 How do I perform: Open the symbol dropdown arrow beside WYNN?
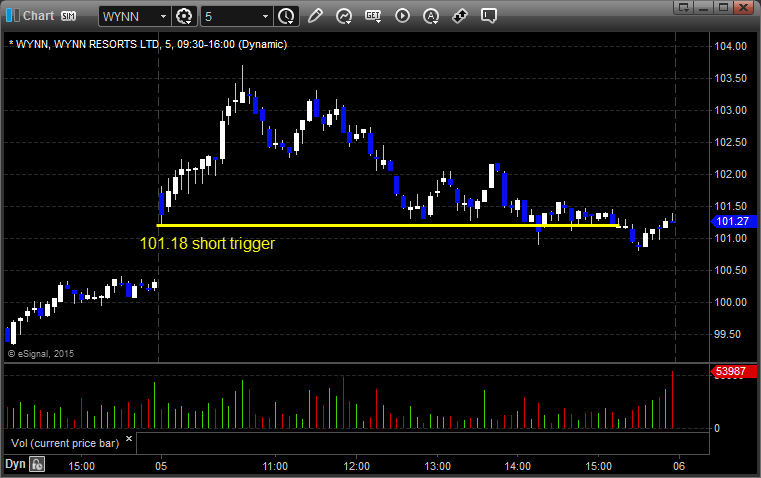tap(164, 16)
